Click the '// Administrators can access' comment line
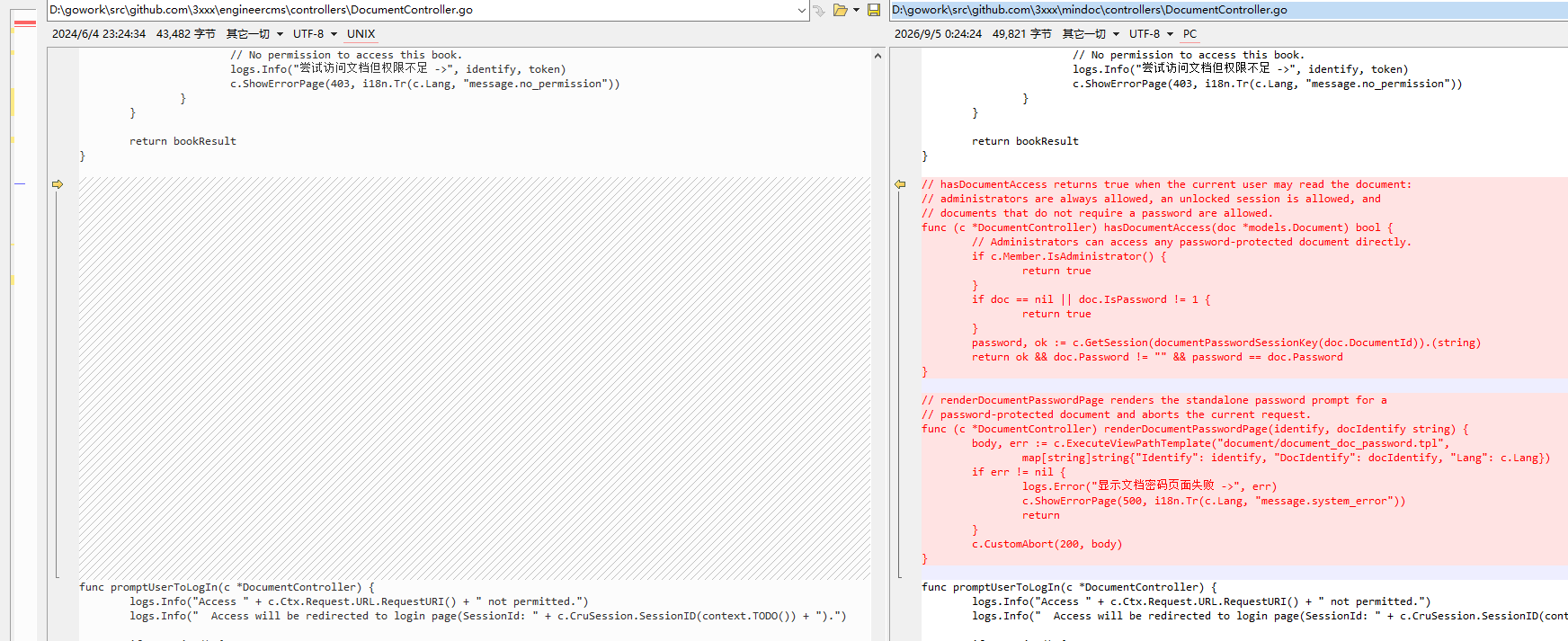This screenshot has width=1568, height=641. [x=1191, y=242]
